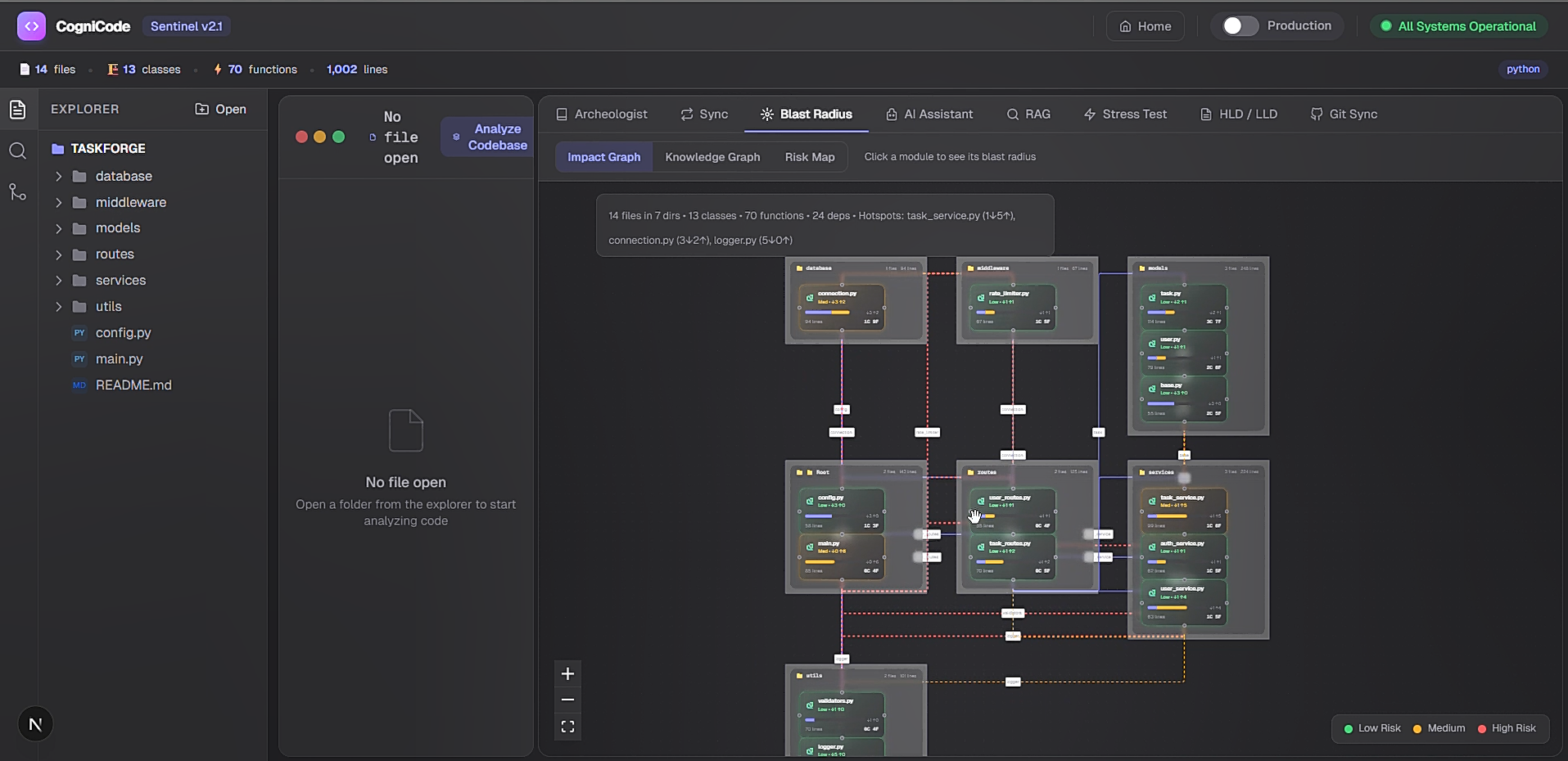This screenshot has height=761, width=1568.
Task: Click the MD icon beside README.md
Action: (79, 385)
